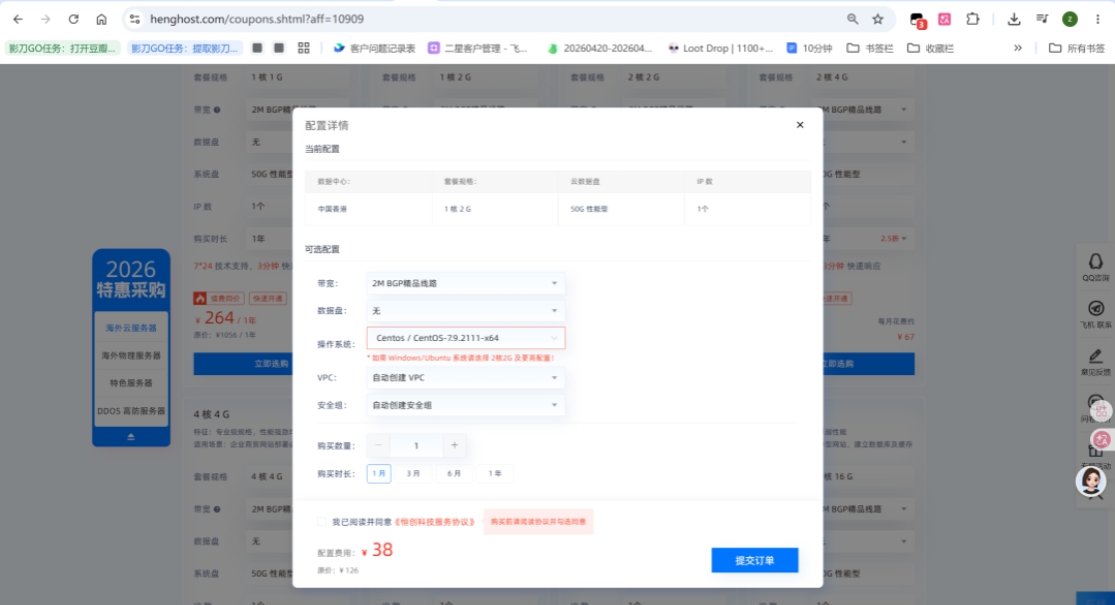Open the pink translate extension icon
1115x605 pixels.
pos(944,19)
